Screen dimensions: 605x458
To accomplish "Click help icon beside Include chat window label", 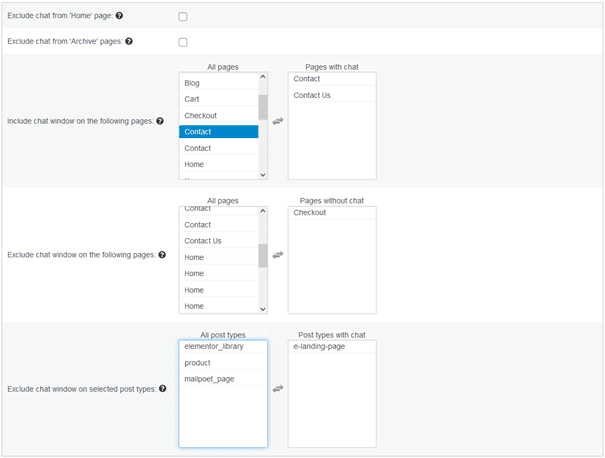I will pos(160,121).
